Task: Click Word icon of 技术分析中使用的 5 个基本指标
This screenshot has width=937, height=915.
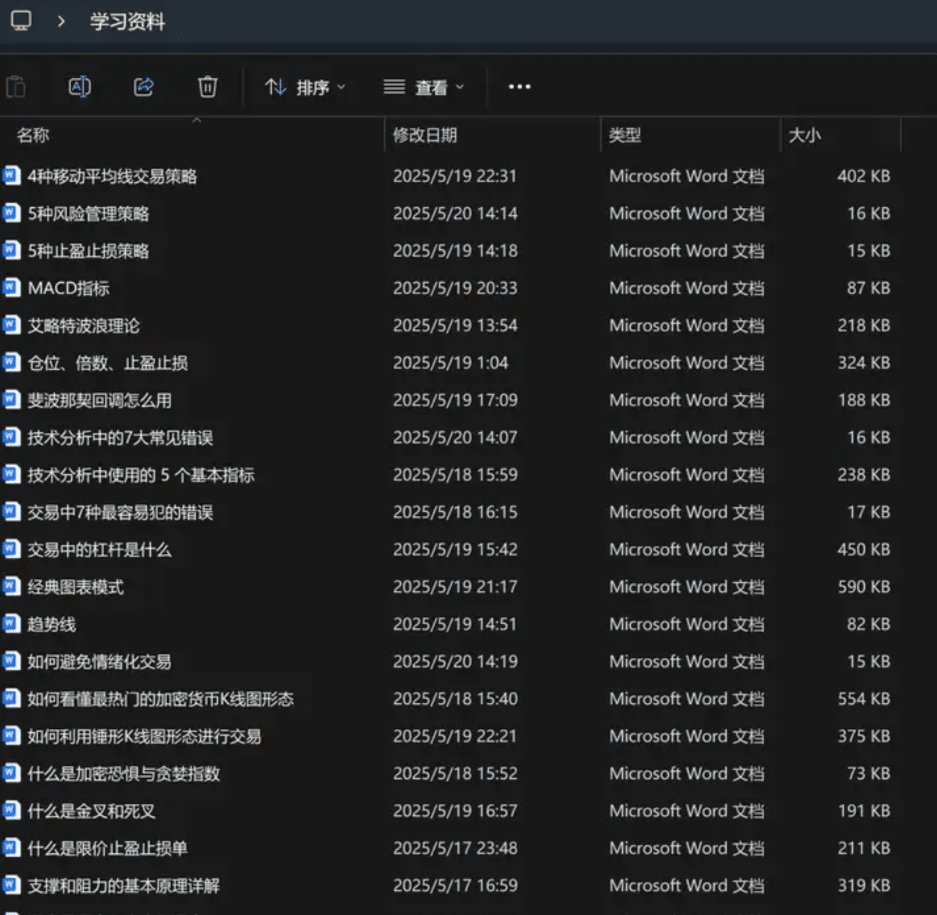Action: [x=11, y=475]
